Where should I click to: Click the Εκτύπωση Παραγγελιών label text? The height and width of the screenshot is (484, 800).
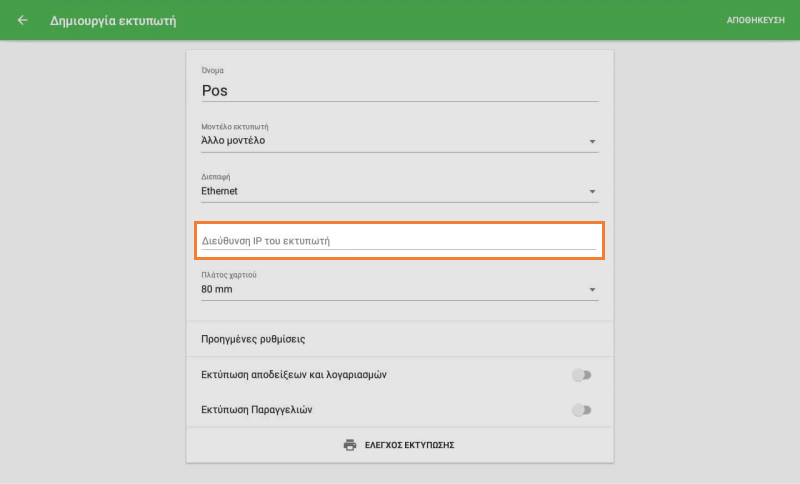[x=263, y=410]
